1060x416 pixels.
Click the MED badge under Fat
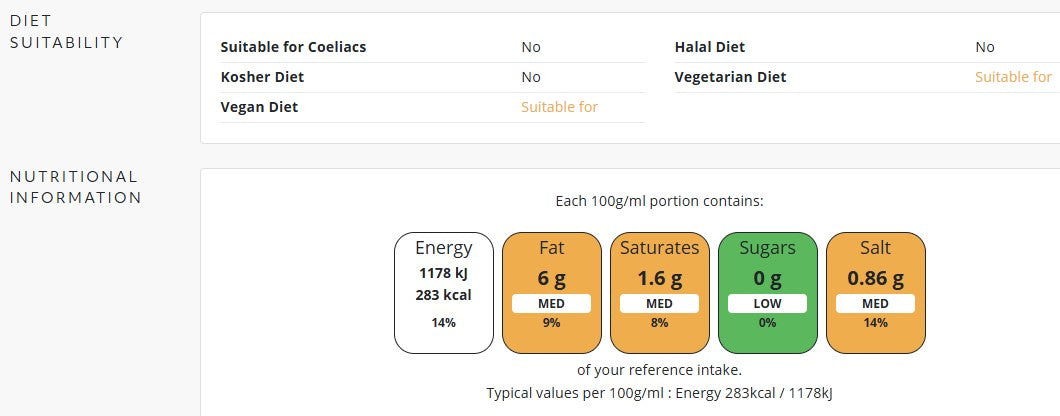pyautogui.click(x=552, y=304)
